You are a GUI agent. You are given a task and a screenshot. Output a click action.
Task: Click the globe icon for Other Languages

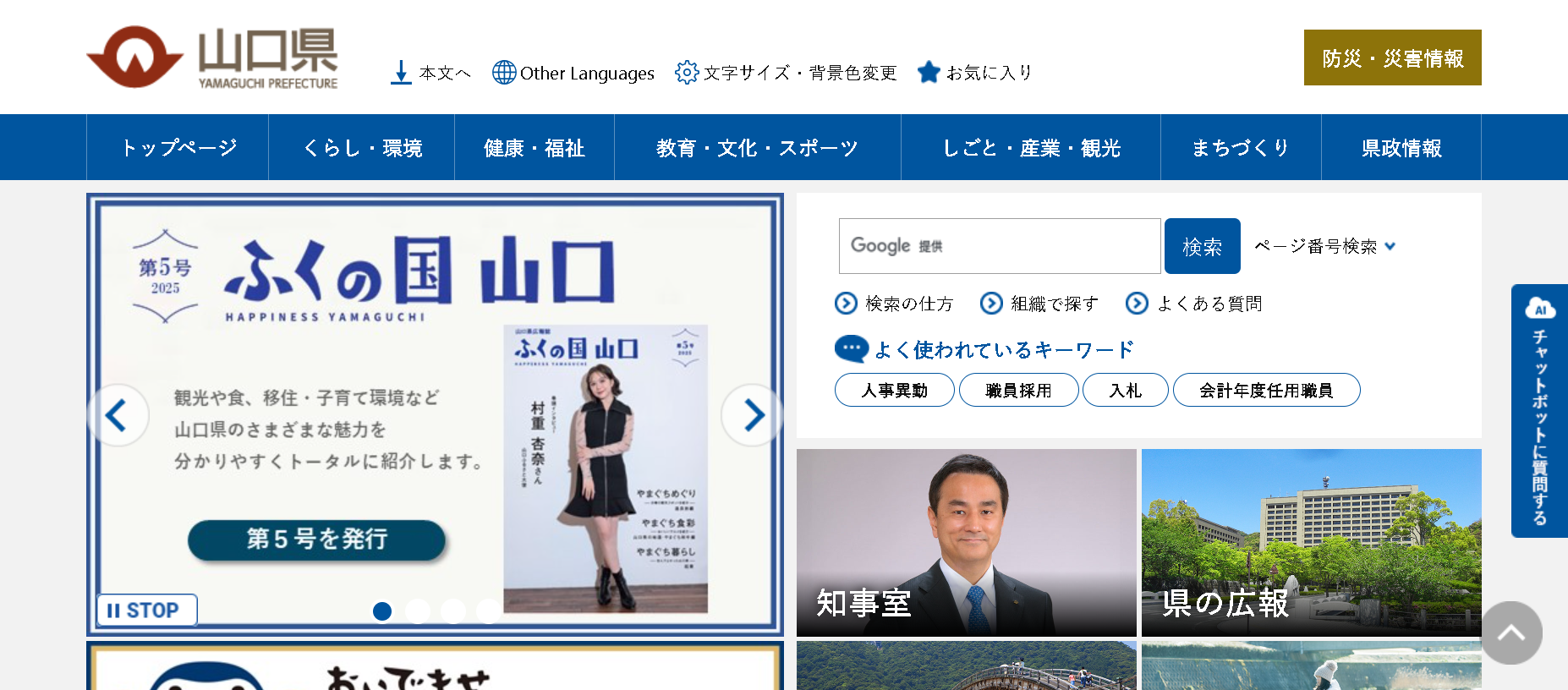coord(504,73)
